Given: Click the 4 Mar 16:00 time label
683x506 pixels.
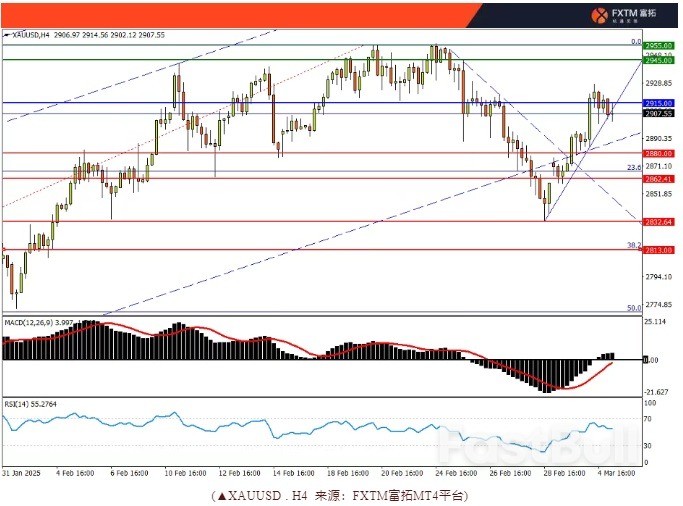Looking at the screenshot, I should point(615,472).
